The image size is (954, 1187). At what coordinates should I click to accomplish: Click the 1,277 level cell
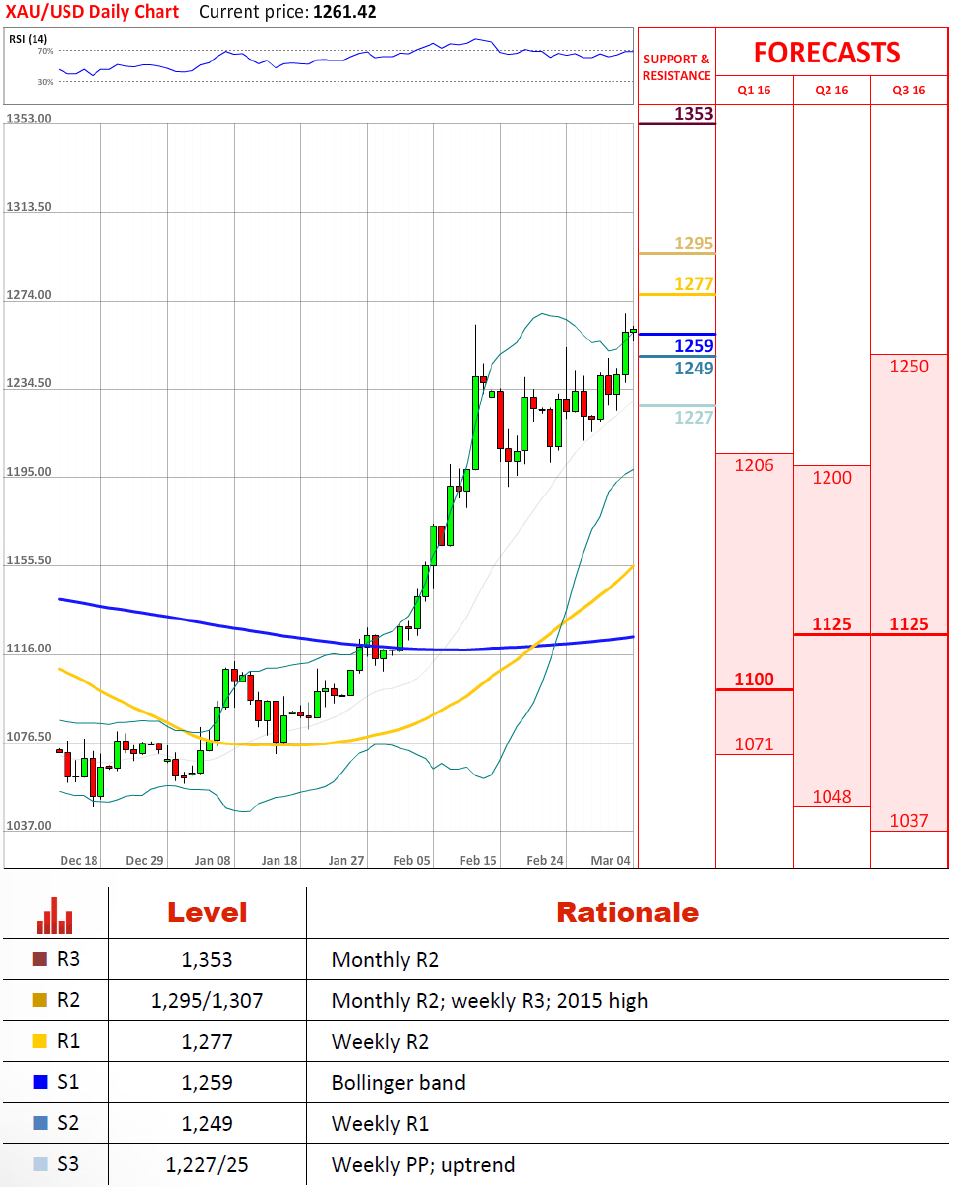pyautogui.click(x=207, y=1042)
